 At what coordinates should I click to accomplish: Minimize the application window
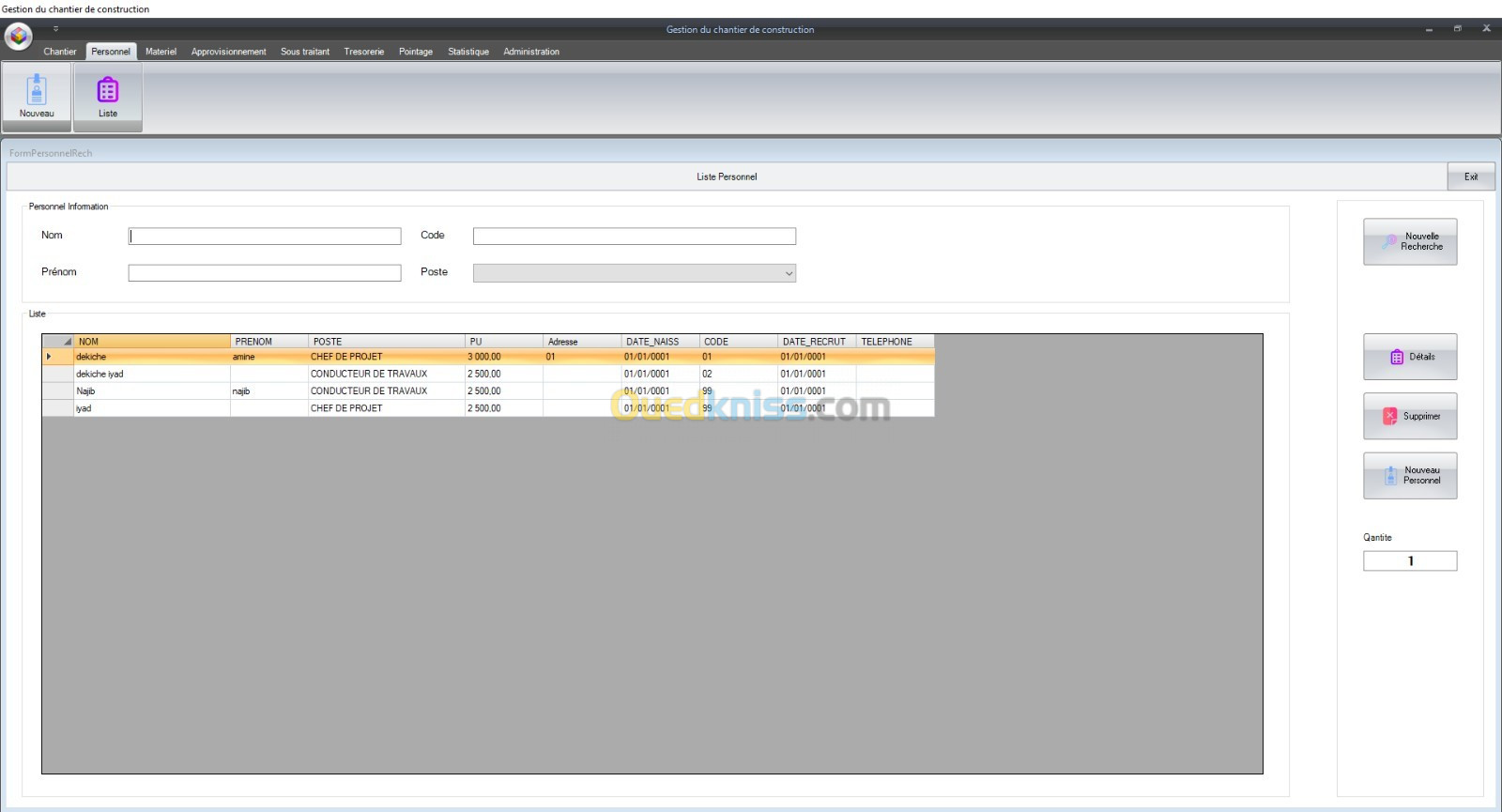[x=1429, y=29]
